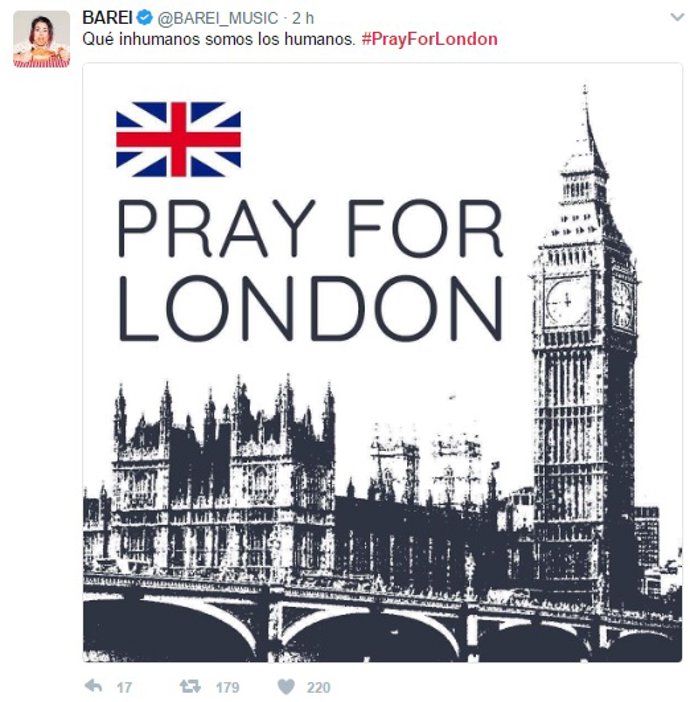Click the reply count 17
The height and width of the screenshot is (702, 690).
coord(124,687)
